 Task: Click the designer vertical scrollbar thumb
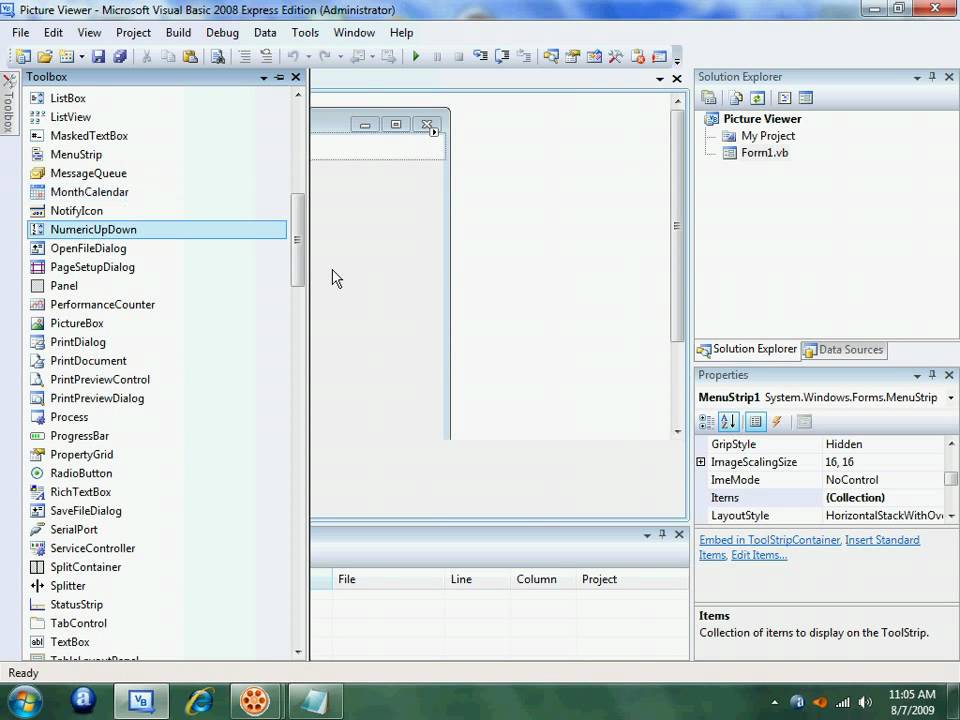click(677, 226)
